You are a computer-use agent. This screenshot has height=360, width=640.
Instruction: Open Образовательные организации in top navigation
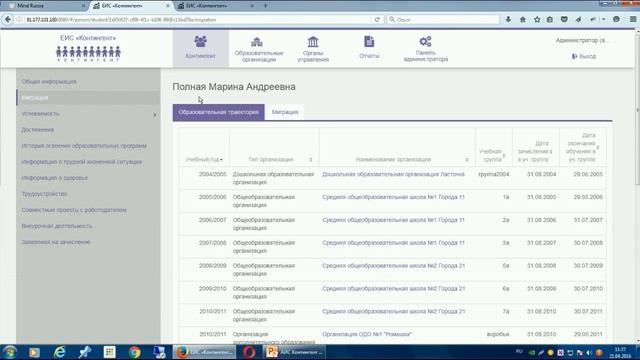pyautogui.click(x=259, y=49)
